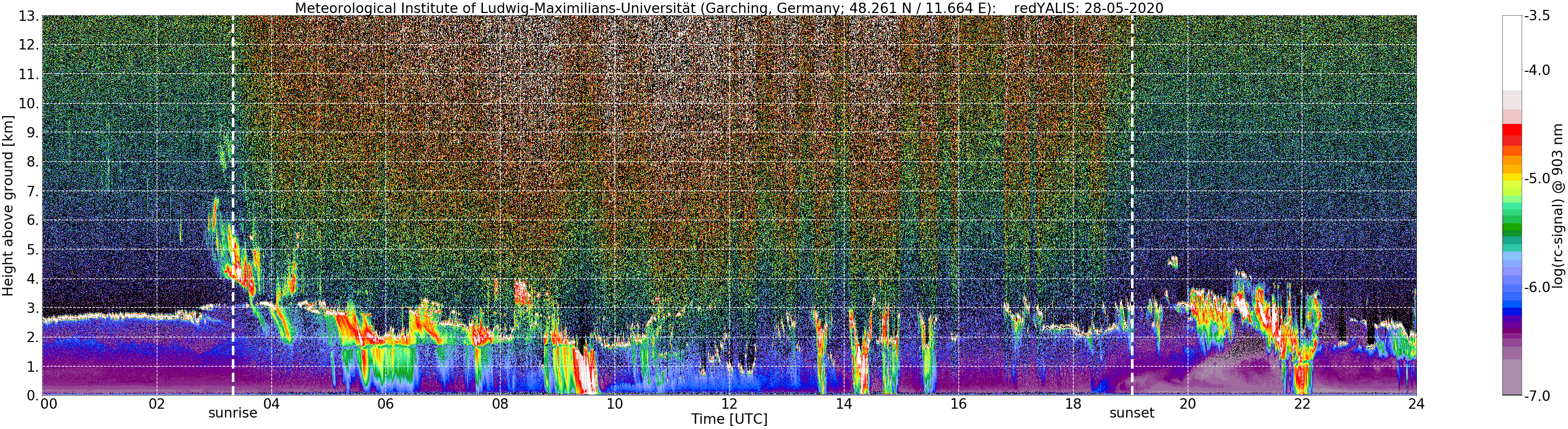Image resolution: width=1568 pixels, height=429 pixels.
Task: Click the "-7.0" colorbar tick value
Action: pyautogui.click(x=1537, y=396)
